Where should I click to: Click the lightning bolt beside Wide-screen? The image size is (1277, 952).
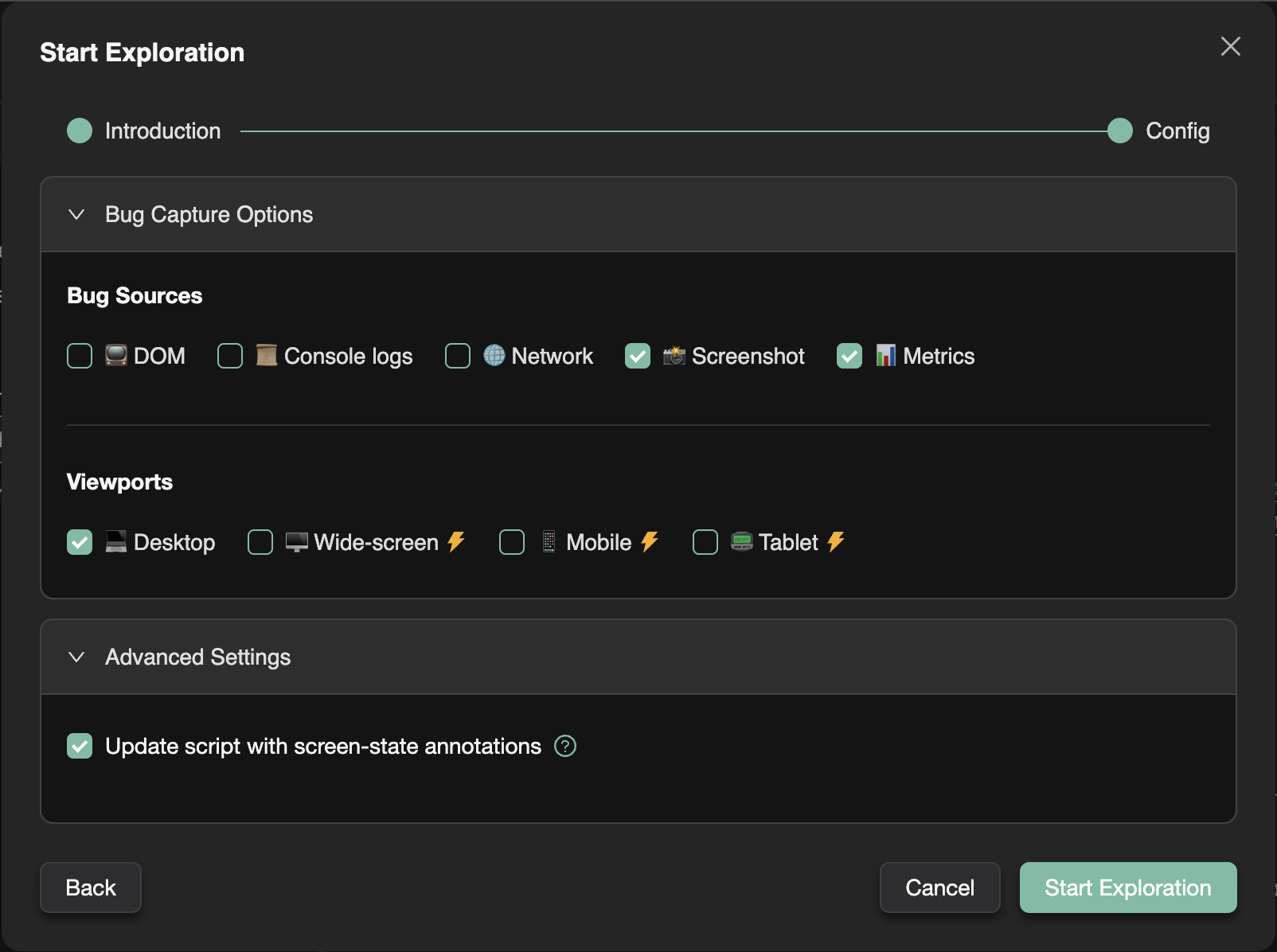coord(456,542)
